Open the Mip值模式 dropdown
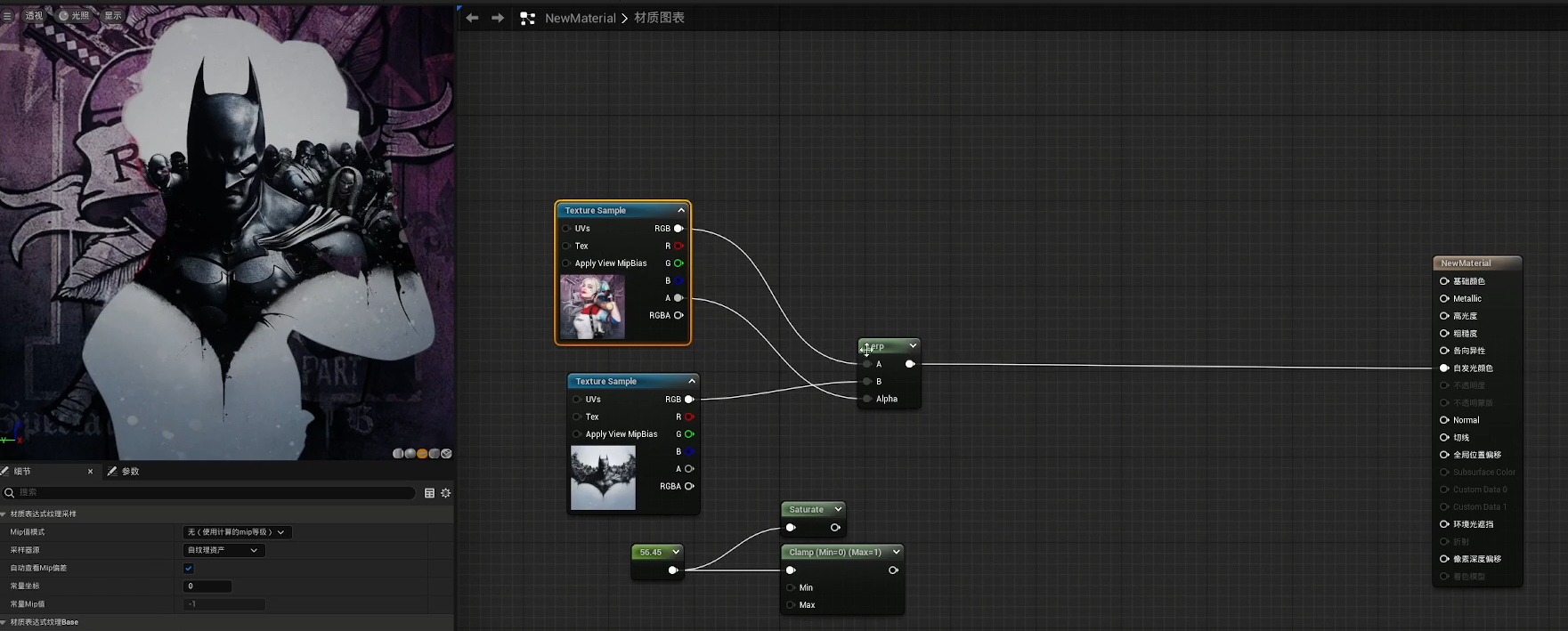Image resolution: width=1568 pixels, height=631 pixels. pyautogui.click(x=237, y=532)
